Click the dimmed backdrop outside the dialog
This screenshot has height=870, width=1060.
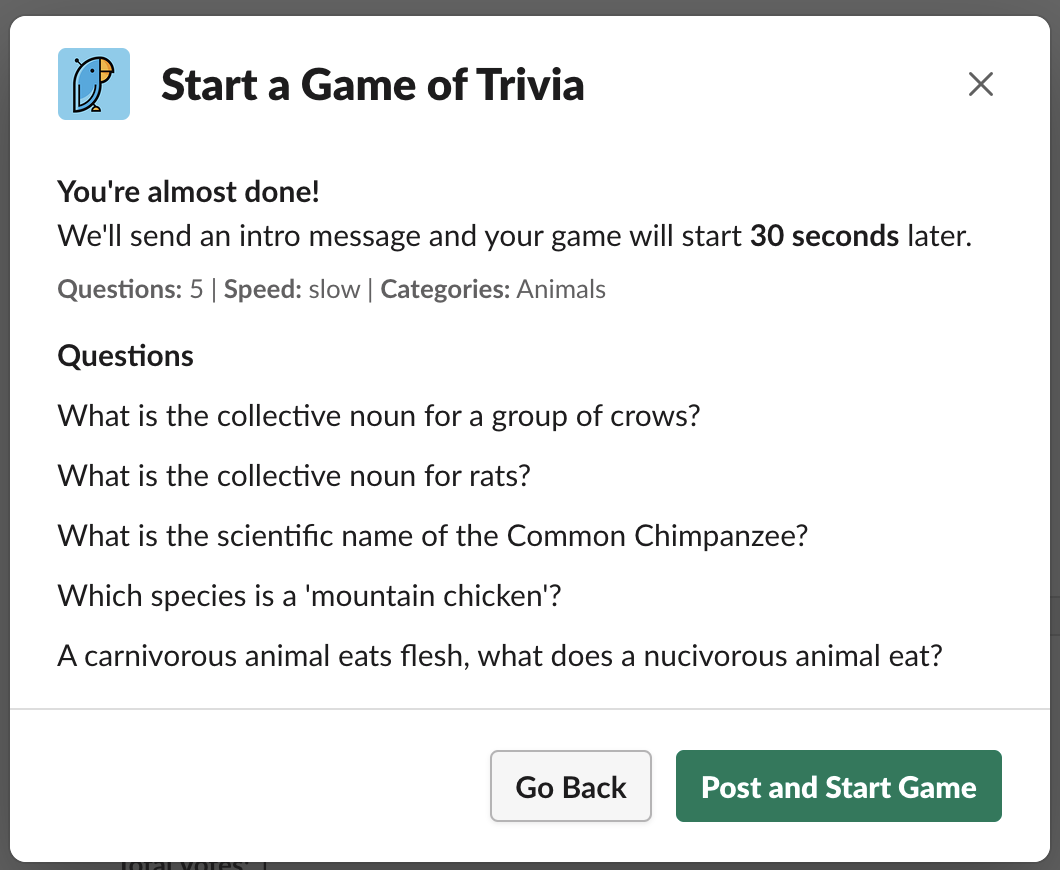[x=530, y=7]
